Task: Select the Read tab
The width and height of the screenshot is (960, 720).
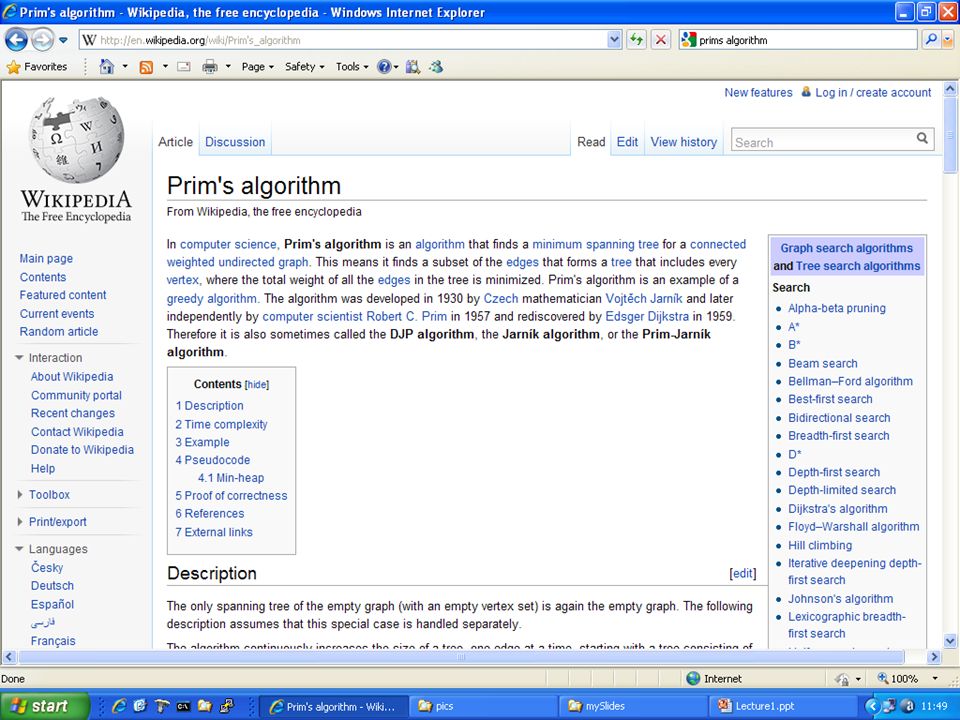Action: pyautogui.click(x=591, y=142)
